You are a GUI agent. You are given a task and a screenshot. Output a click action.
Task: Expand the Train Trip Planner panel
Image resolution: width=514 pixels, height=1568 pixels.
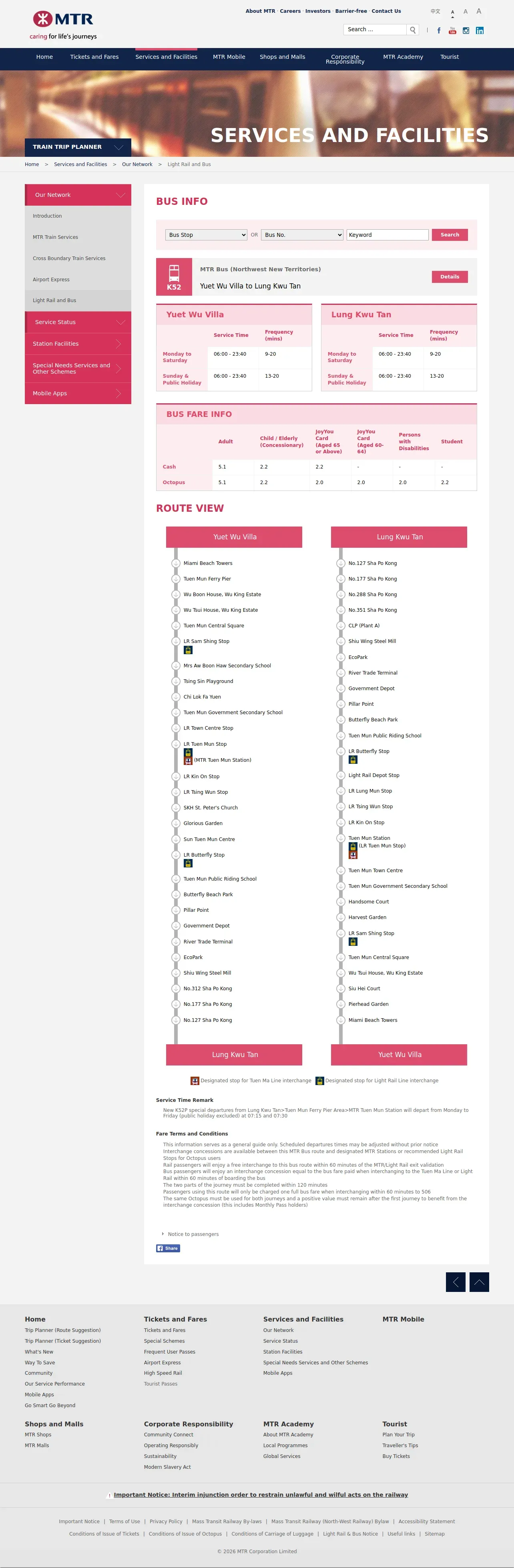click(x=78, y=147)
